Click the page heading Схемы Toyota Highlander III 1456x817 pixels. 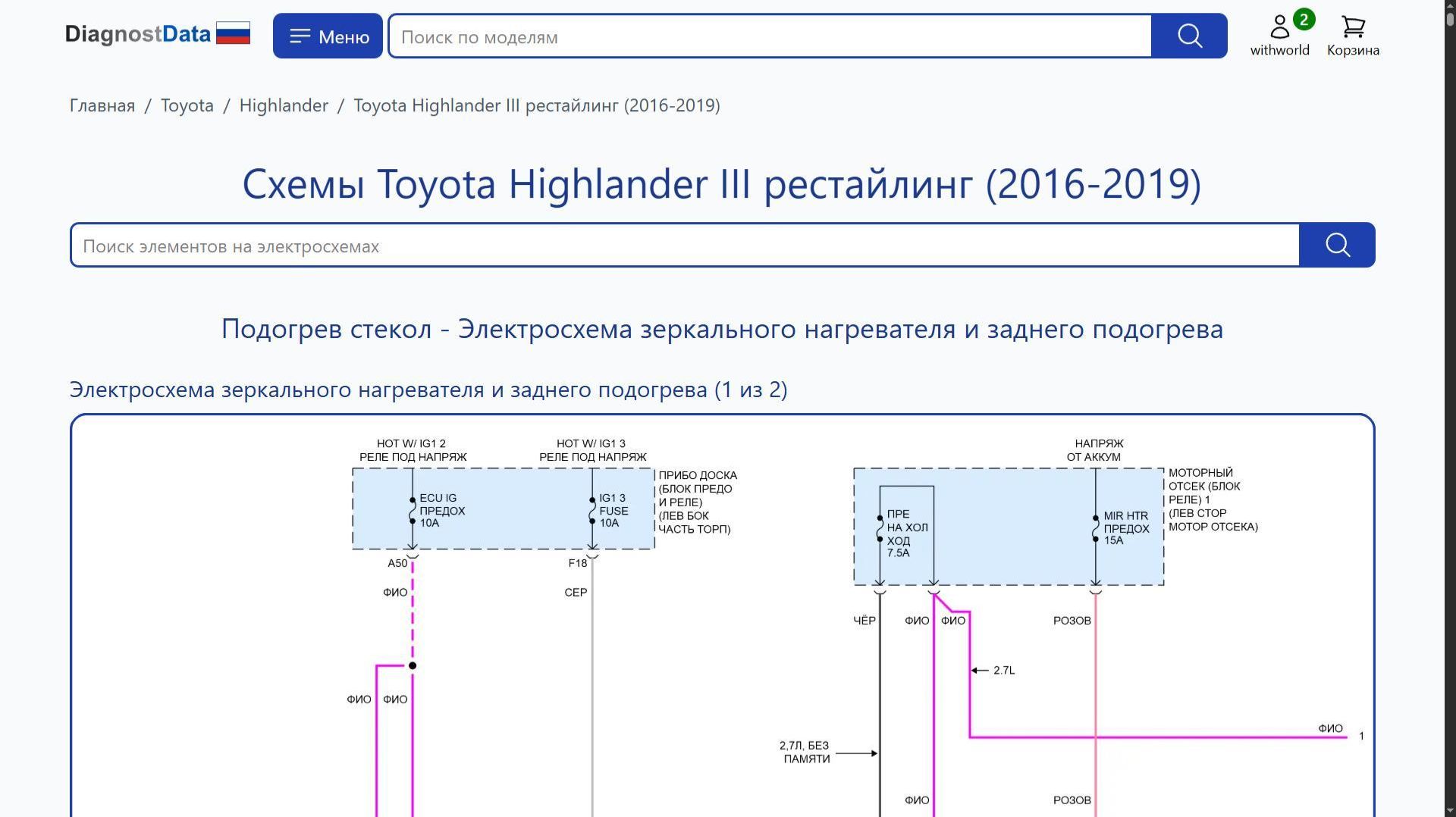click(x=722, y=183)
